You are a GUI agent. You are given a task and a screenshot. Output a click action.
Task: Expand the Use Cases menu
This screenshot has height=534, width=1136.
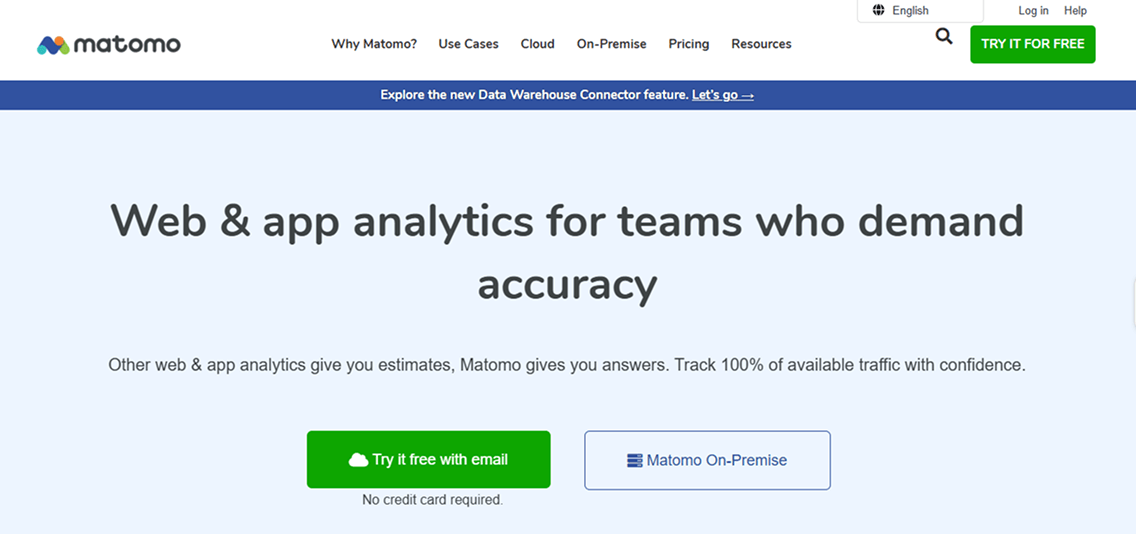(x=468, y=44)
